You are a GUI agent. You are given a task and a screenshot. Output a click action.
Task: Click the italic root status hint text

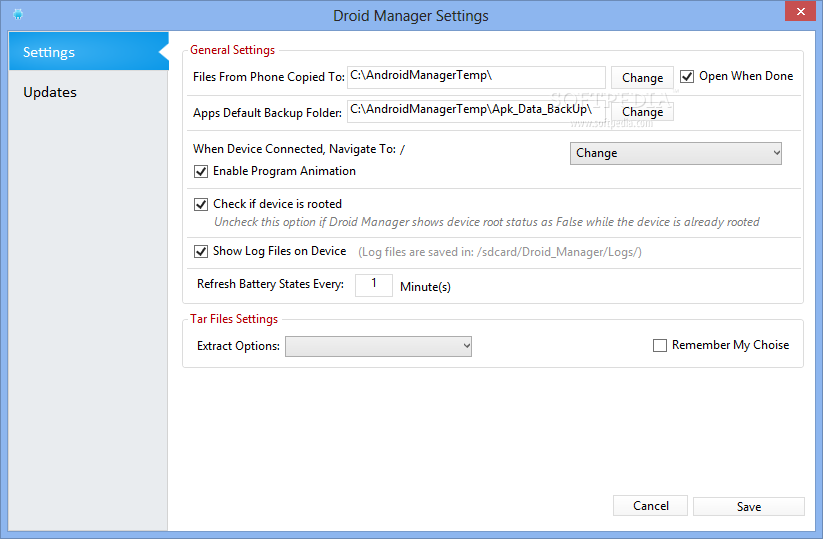(x=487, y=222)
